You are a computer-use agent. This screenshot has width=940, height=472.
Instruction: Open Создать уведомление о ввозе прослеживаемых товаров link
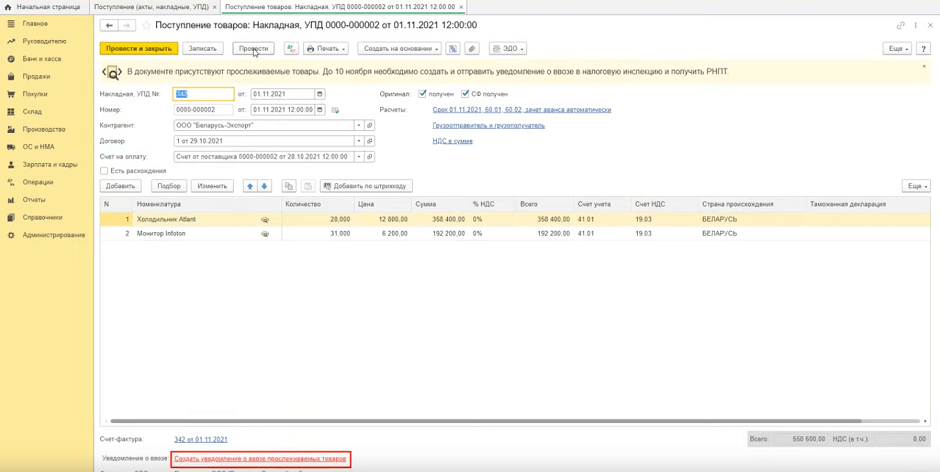(x=260, y=459)
